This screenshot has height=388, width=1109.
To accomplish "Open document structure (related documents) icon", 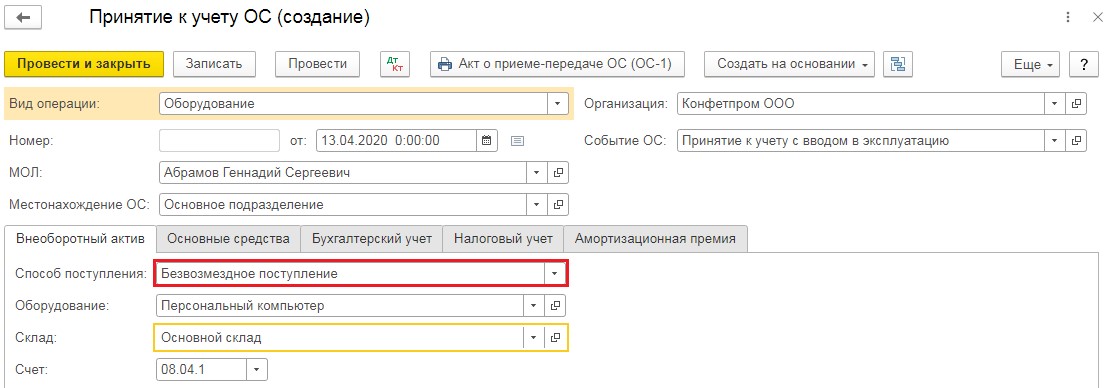I will (898, 64).
